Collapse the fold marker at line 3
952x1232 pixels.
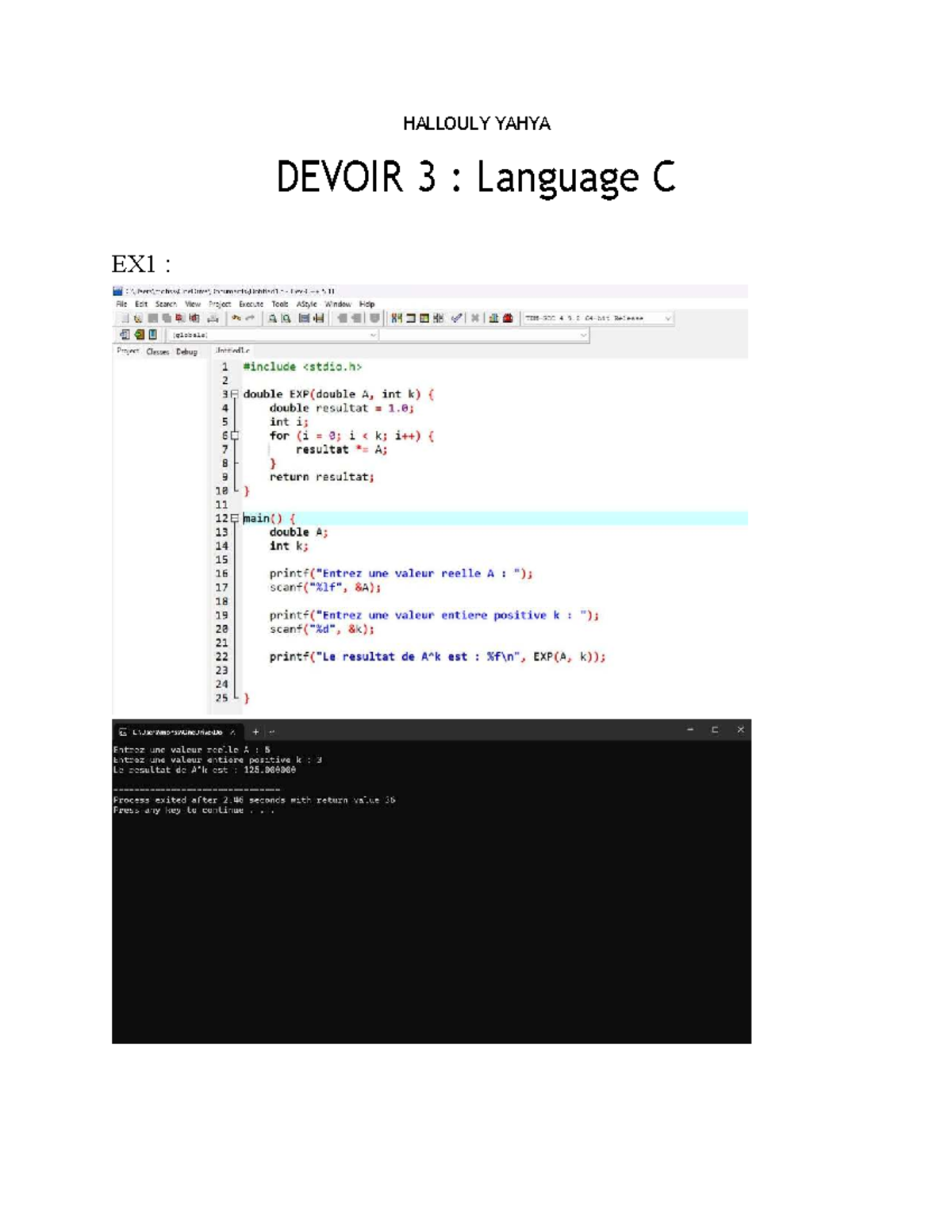pos(235,393)
